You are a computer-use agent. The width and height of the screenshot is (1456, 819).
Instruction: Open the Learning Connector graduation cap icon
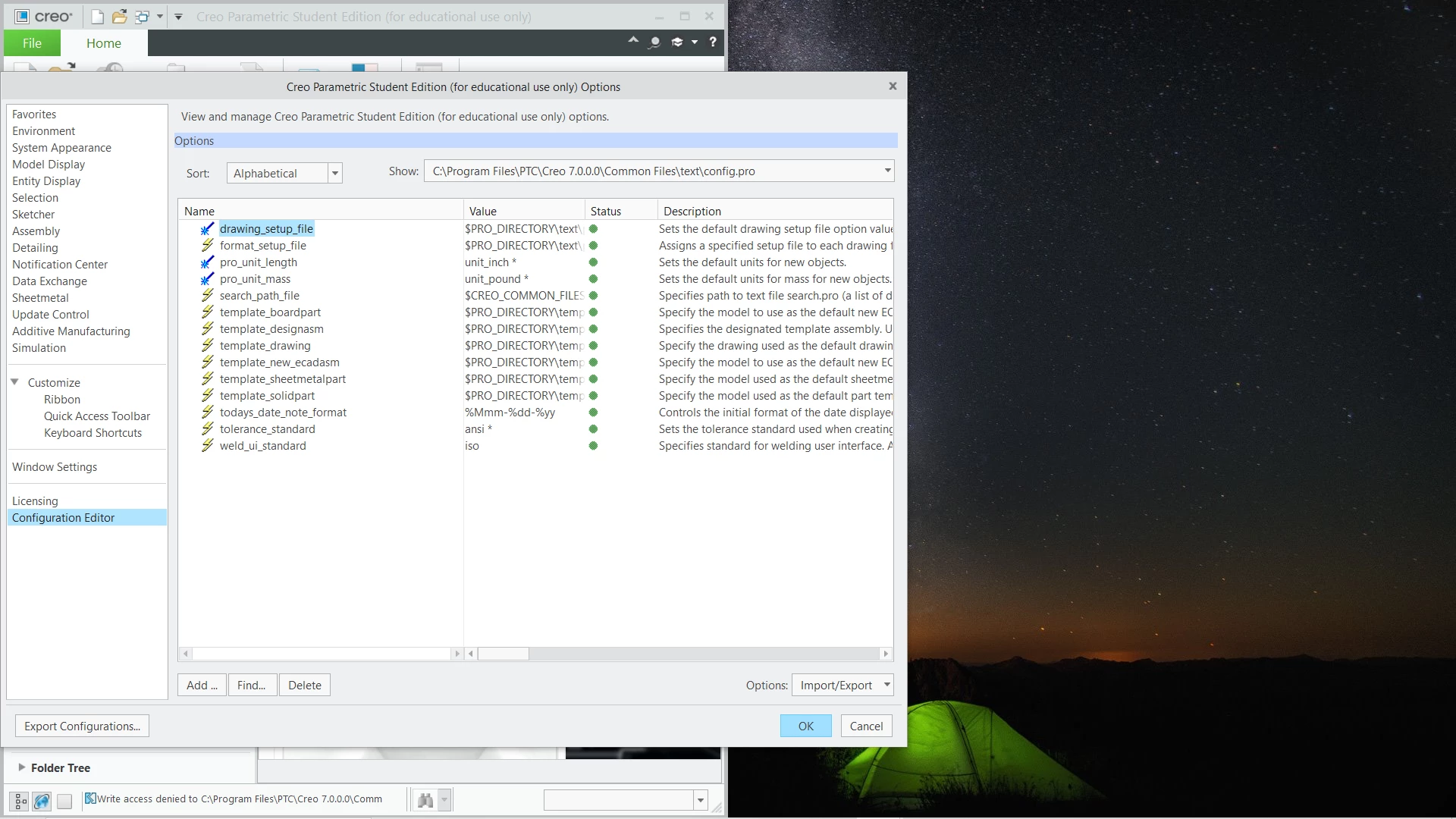coord(677,42)
